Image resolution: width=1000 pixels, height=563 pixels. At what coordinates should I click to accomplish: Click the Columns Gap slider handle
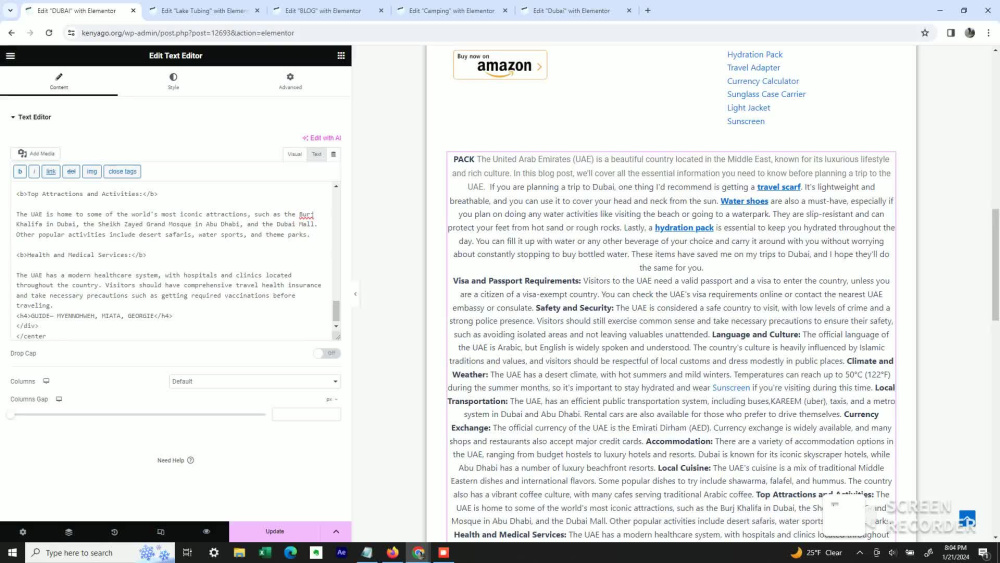coord(11,414)
